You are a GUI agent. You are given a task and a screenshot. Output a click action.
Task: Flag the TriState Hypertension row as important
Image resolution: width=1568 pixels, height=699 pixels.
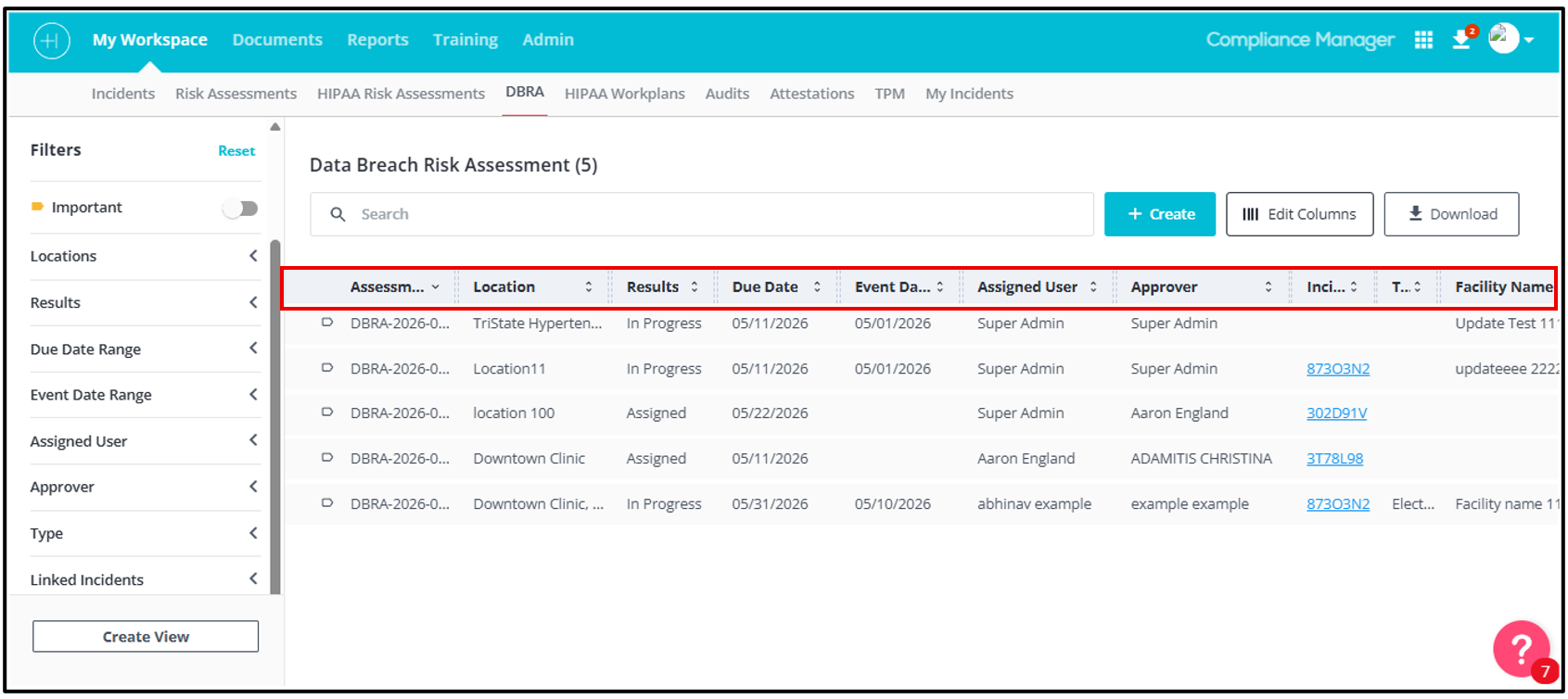pyautogui.click(x=327, y=323)
